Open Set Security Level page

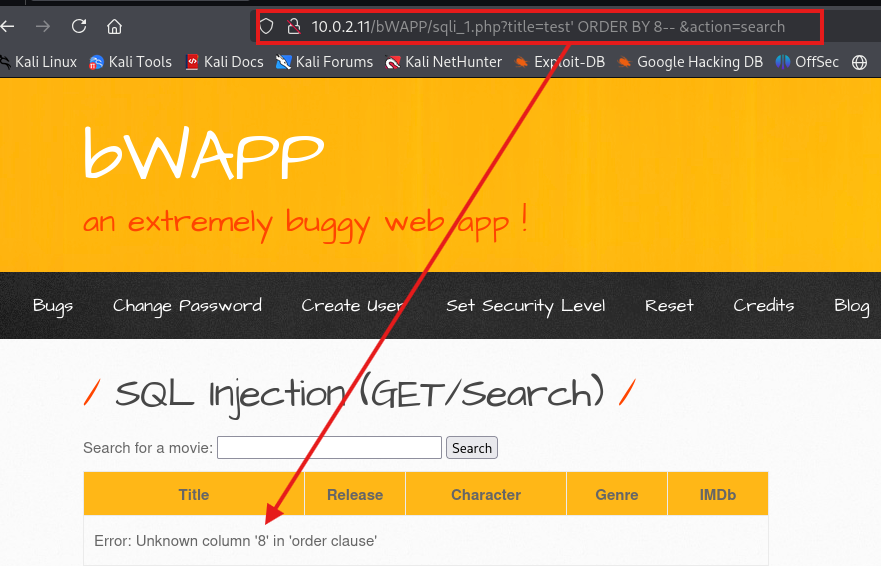[525, 306]
